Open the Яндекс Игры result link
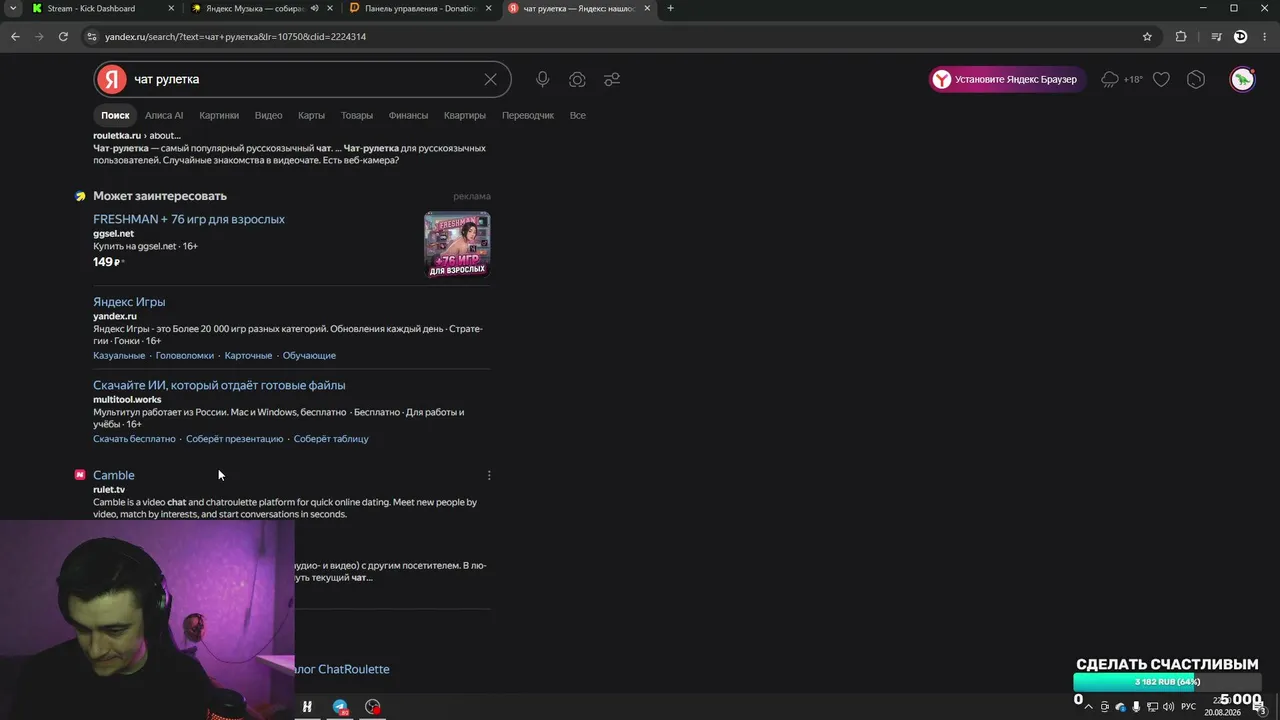This screenshot has width=1280, height=720. click(129, 302)
